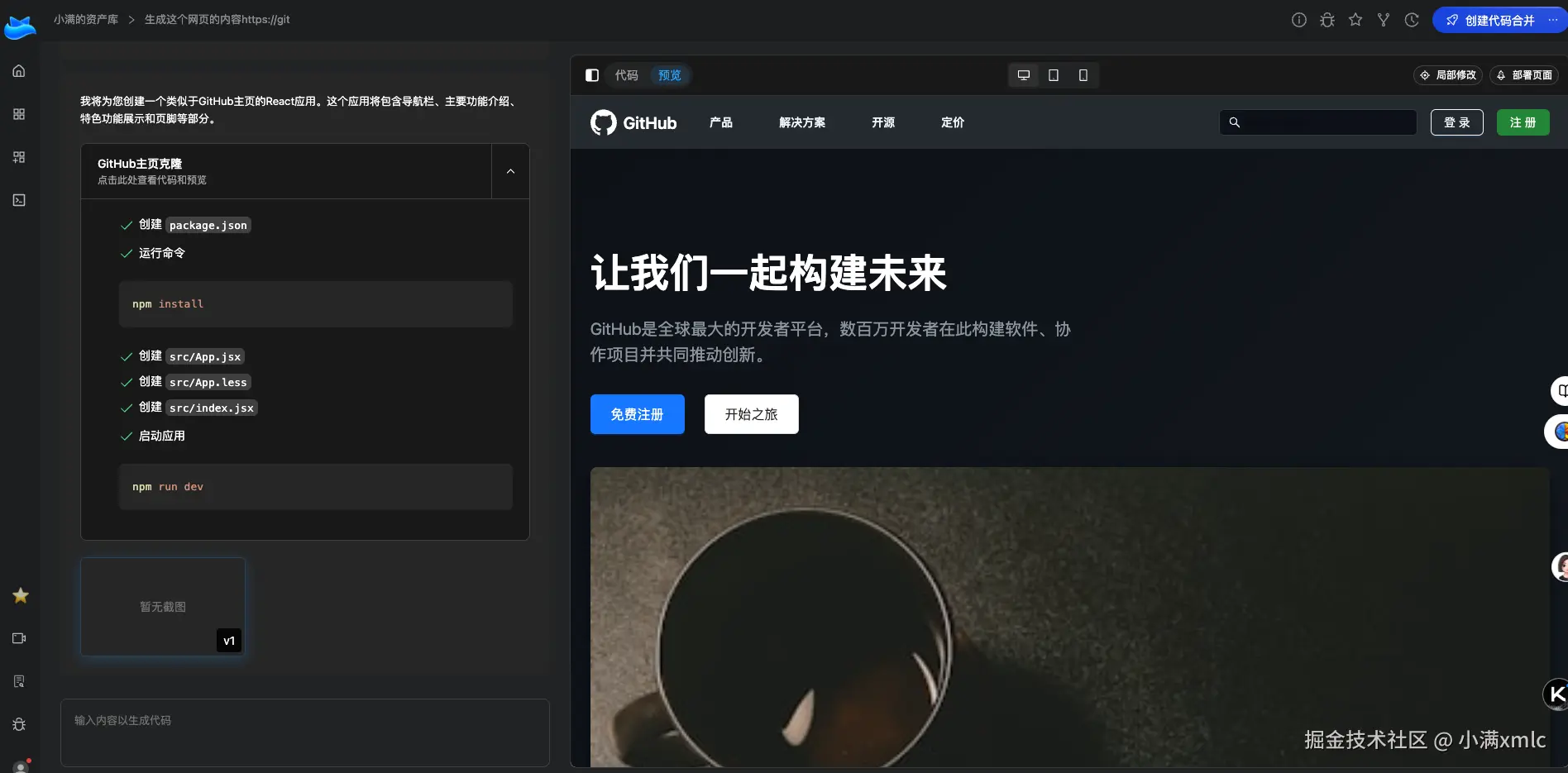Click the whale app logo
The image size is (1568, 773).
(20, 26)
